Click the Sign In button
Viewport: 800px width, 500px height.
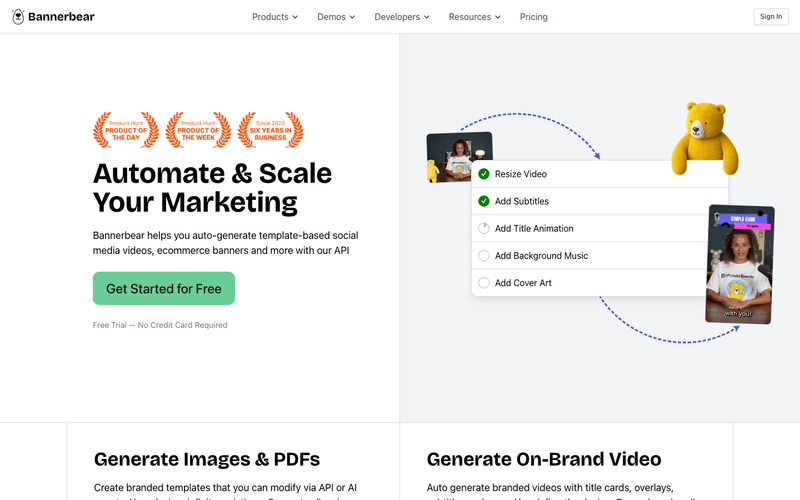[x=771, y=17]
